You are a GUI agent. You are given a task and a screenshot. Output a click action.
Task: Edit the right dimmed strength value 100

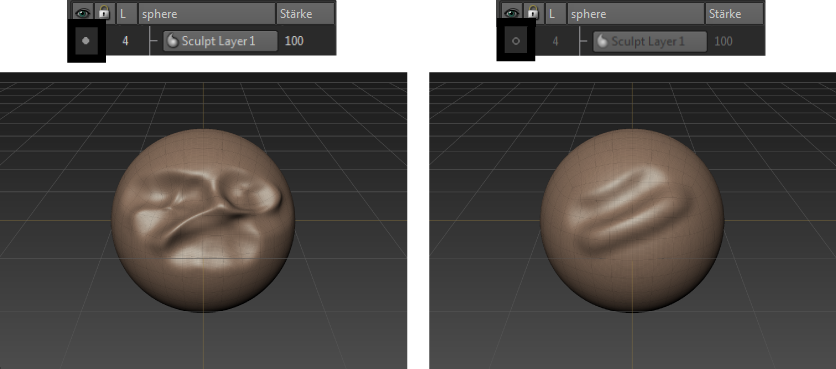[x=724, y=41]
